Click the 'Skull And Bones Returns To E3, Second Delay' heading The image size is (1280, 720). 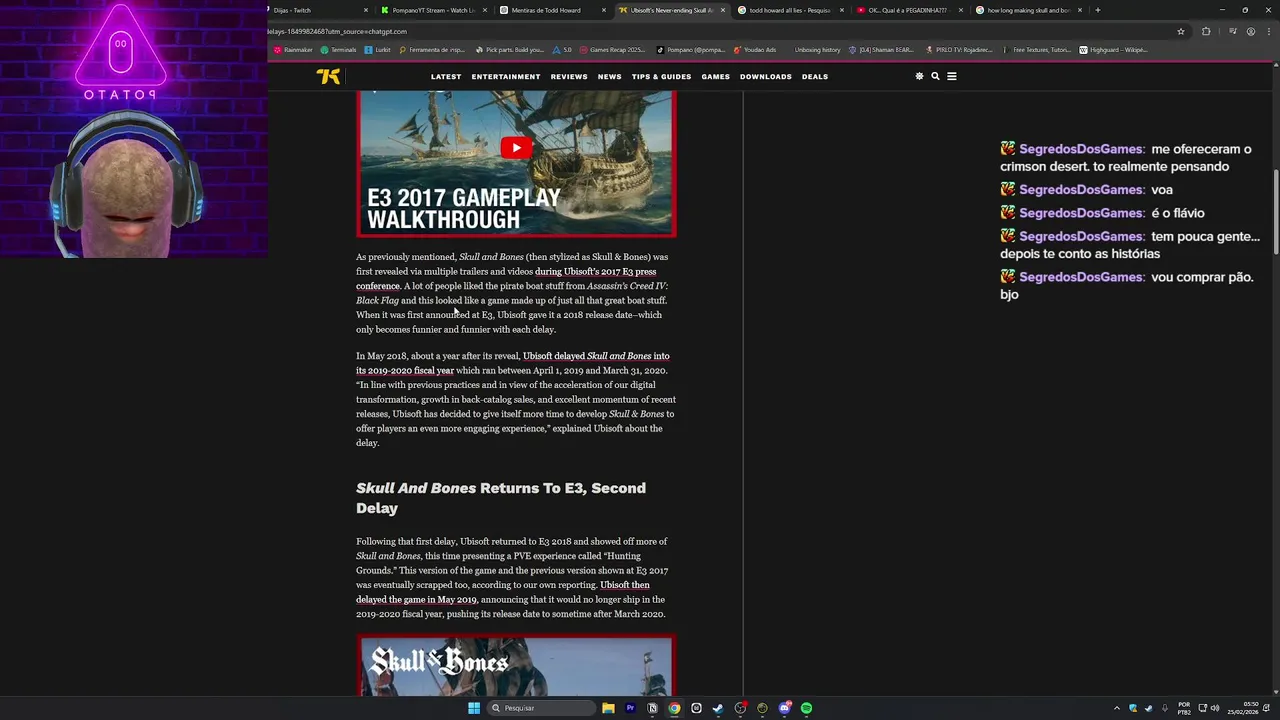click(501, 498)
